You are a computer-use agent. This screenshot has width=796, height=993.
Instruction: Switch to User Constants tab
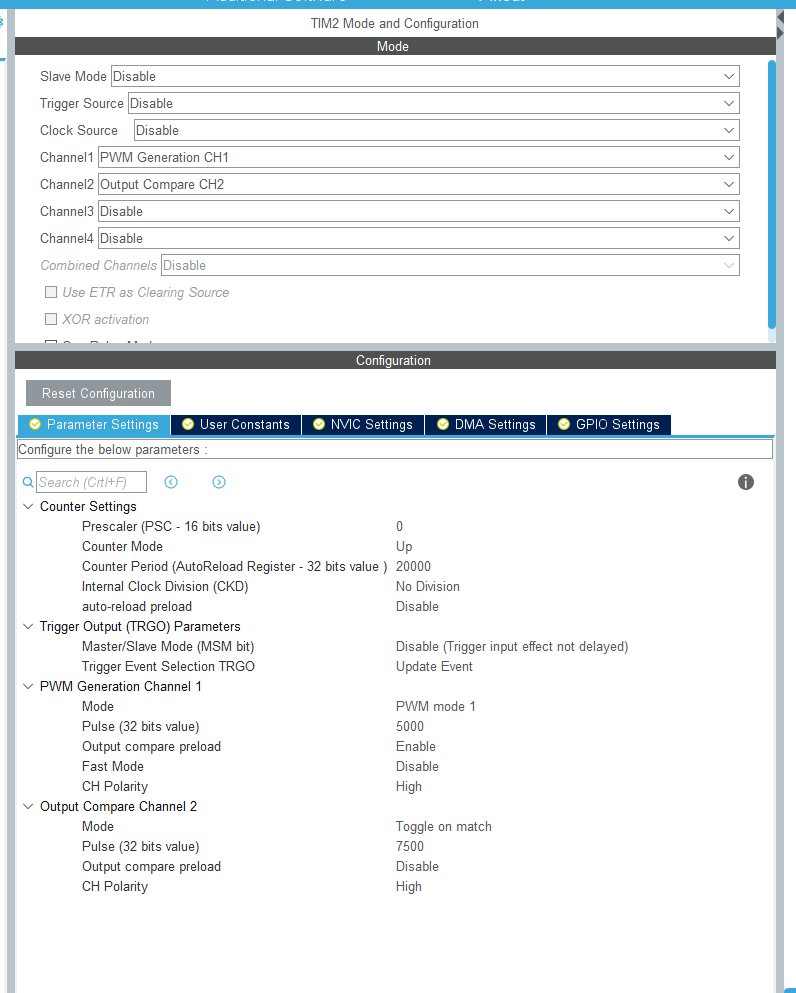[x=236, y=424]
